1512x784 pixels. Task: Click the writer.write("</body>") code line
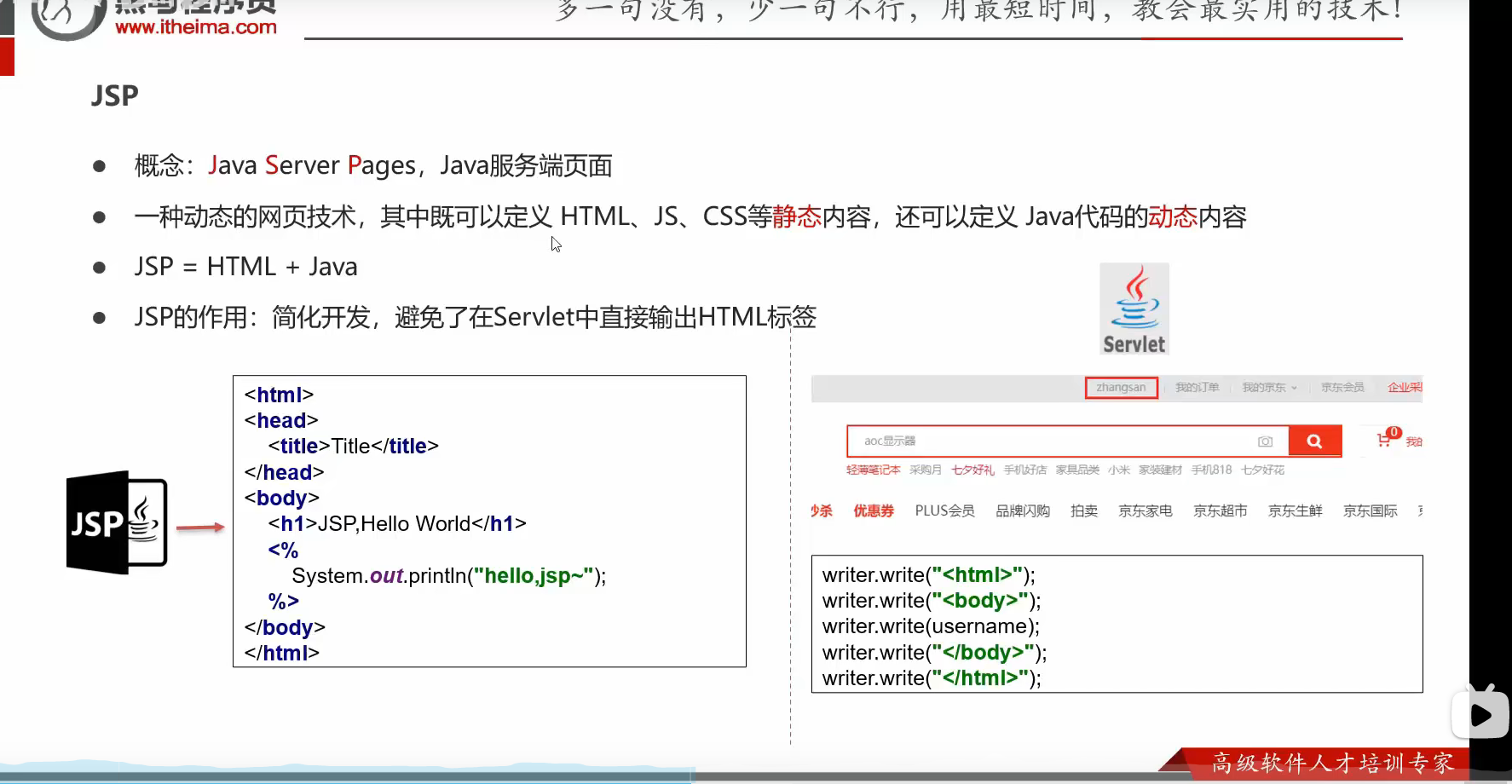(934, 653)
